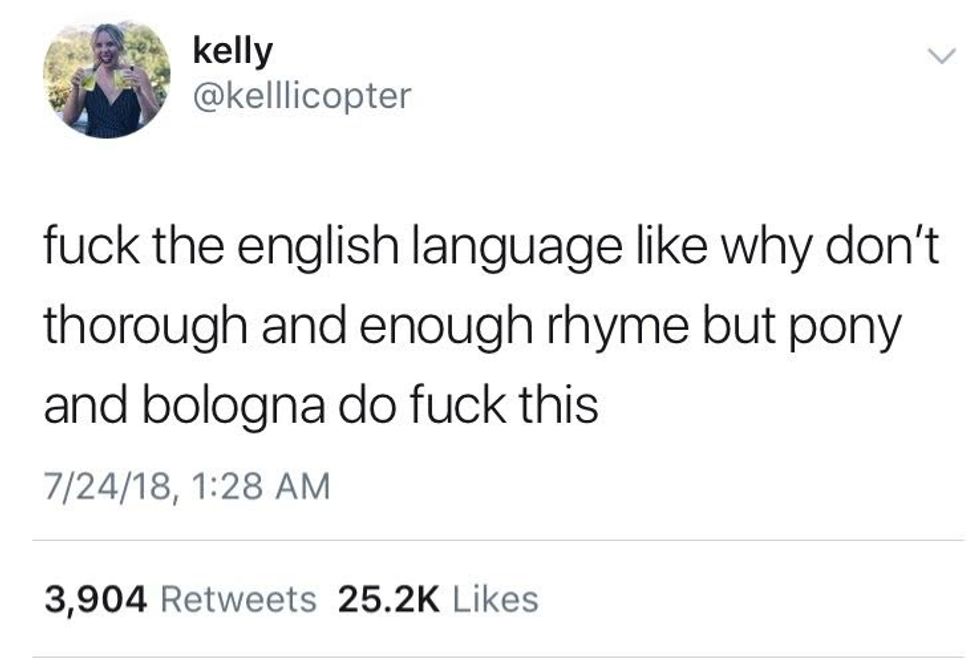Viewport: 980px width, 664px height.
Task: Open the tweet options chevron menu
Action: coord(941,57)
